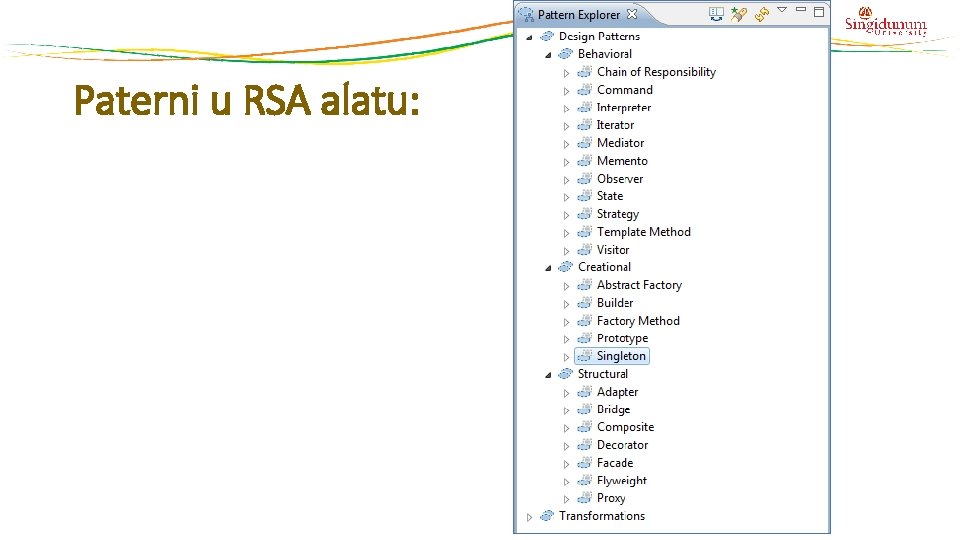The width and height of the screenshot is (960, 540).
Task: Click the icon beside Iterator
Action: tap(585, 125)
